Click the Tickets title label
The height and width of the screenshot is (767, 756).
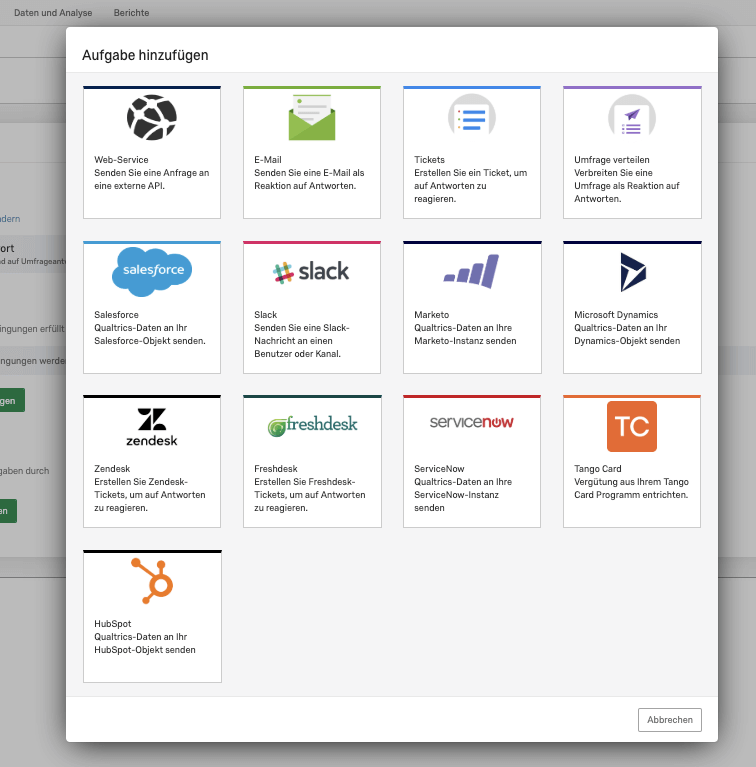click(x=429, y=159)
